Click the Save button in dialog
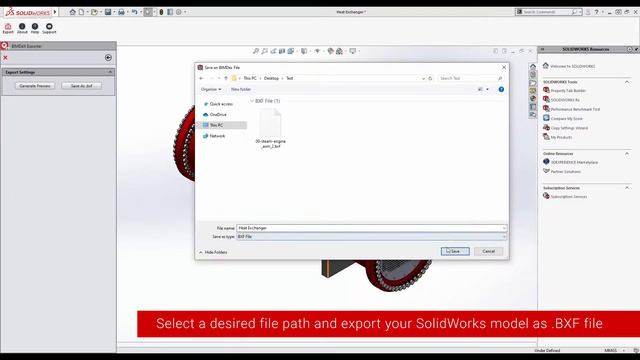Image resolution: width=640 pixels, height=360 pixels. pyautogui.click(x=455, y=251)
